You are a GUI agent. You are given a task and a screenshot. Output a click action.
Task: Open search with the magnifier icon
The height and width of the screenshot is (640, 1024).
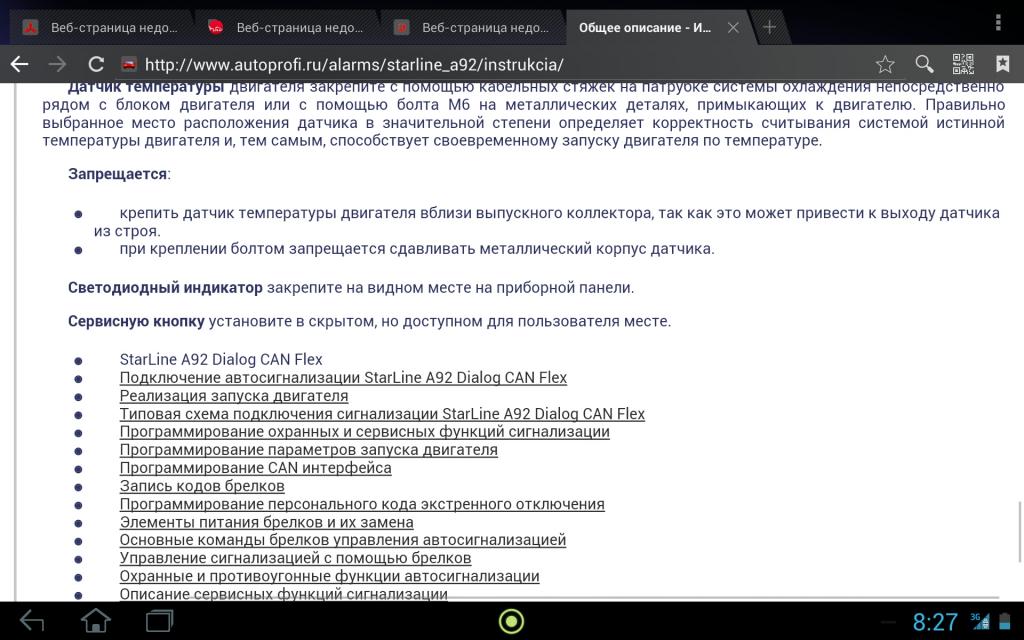click(925, 64)
